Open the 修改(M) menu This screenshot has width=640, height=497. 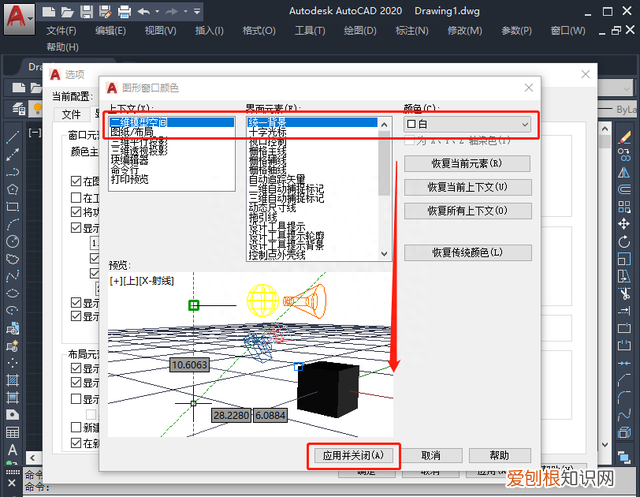coord(464,31)
